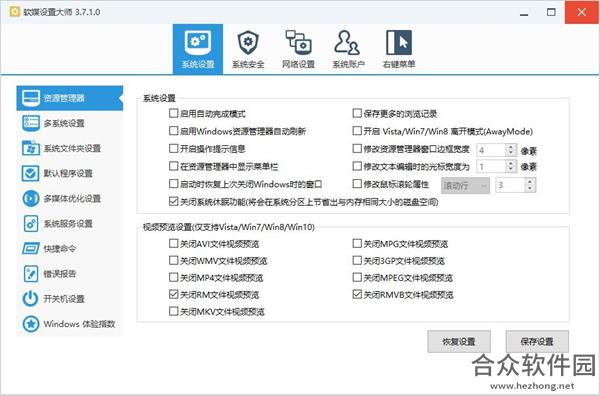Click the 快捷命令 sidebar icon
Screen dimensions: 600x396
click(31, 249)
